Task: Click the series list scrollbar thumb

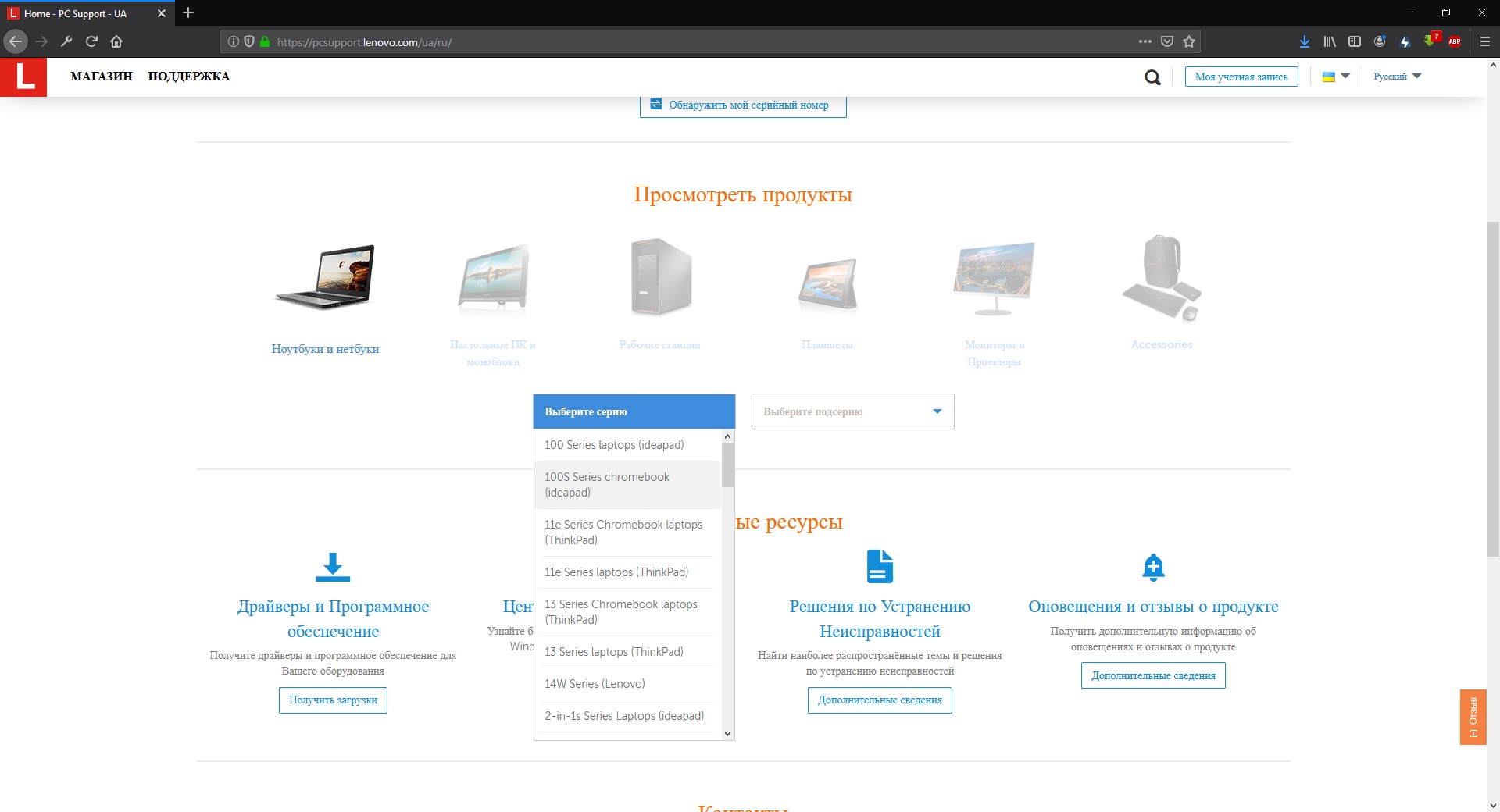Action: pos(727,465)
